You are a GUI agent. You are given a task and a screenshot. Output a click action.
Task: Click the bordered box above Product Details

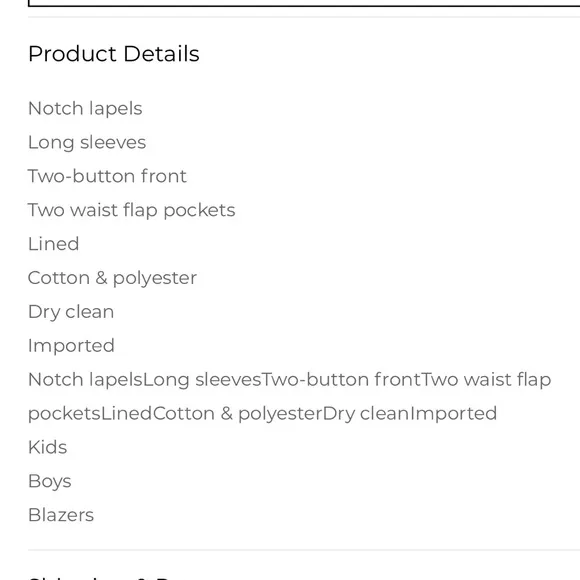(x=304, y=3)
